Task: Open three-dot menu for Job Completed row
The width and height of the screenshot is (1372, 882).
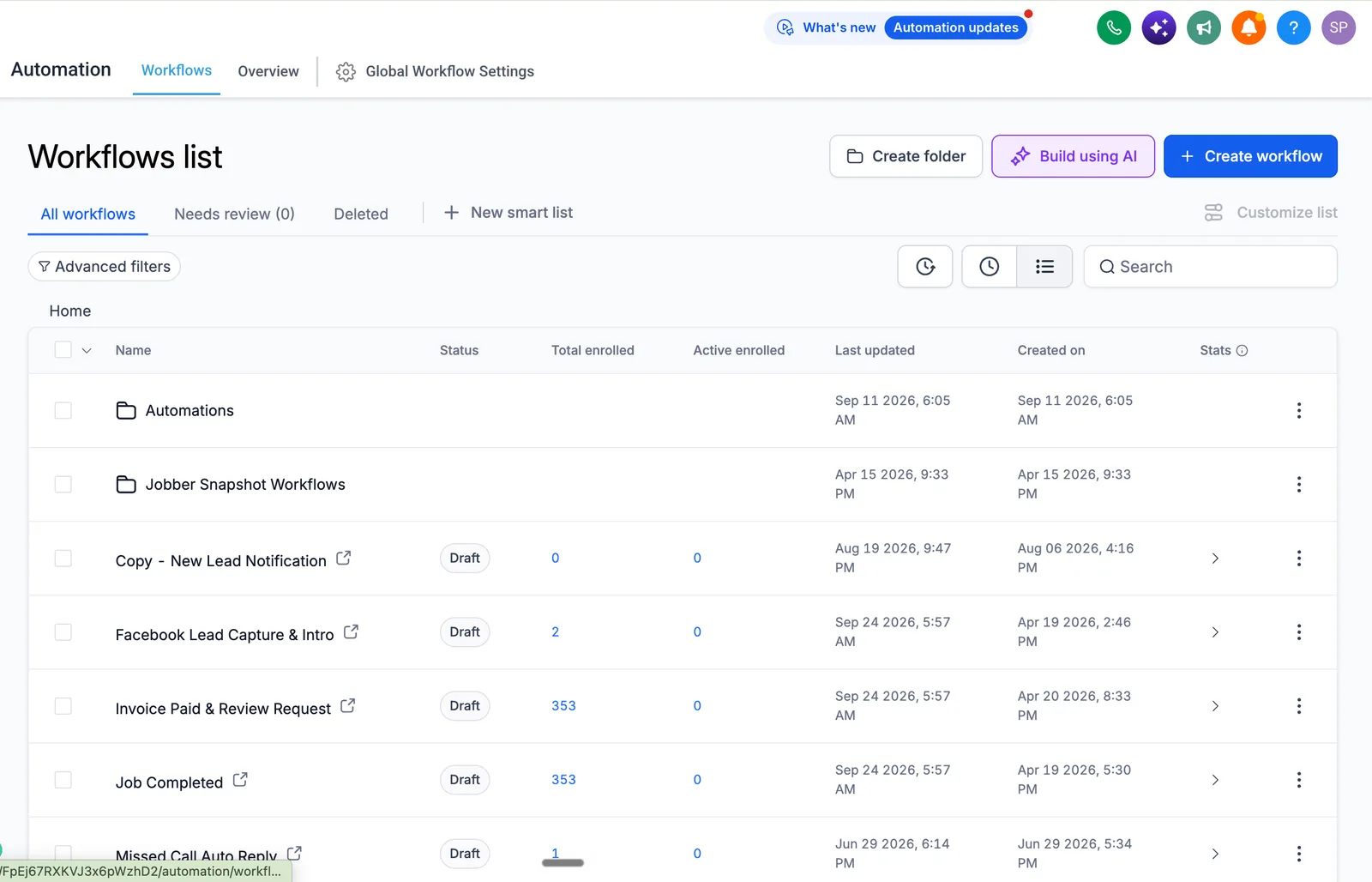Action: pyautogui.click(x=1299, y=779)
